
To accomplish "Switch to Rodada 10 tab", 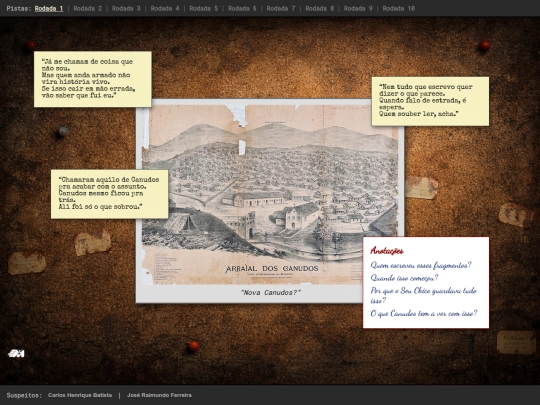I will 398,8.
